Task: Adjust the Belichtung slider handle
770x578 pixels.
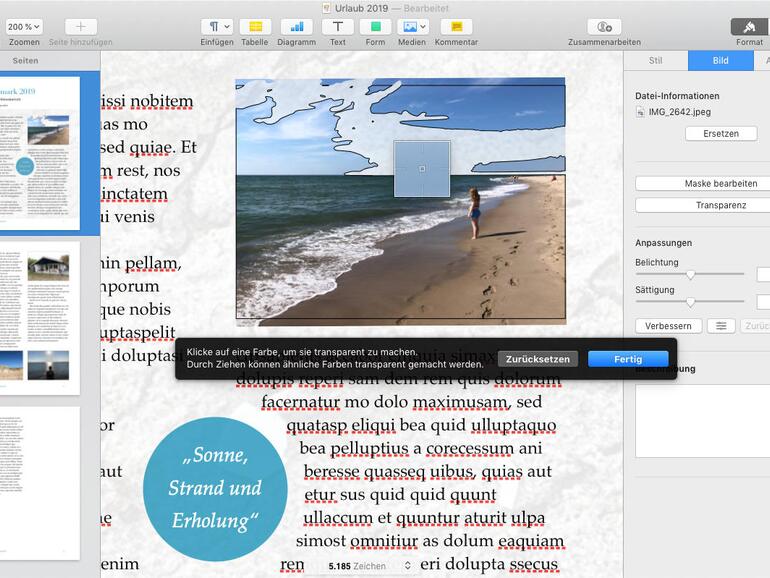Action: coord(690,274)
